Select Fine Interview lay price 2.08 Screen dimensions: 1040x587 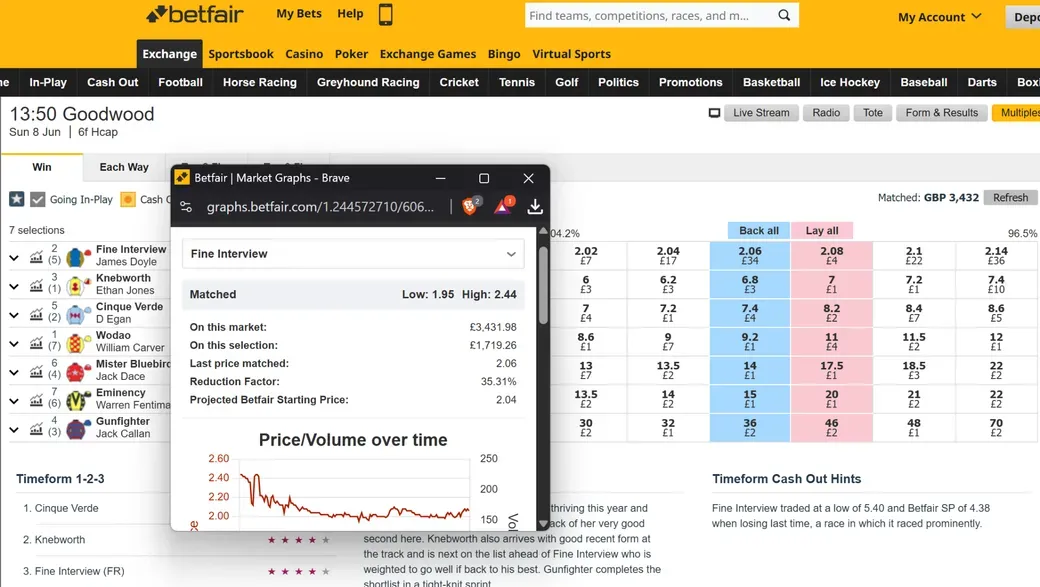coord(832,255)
